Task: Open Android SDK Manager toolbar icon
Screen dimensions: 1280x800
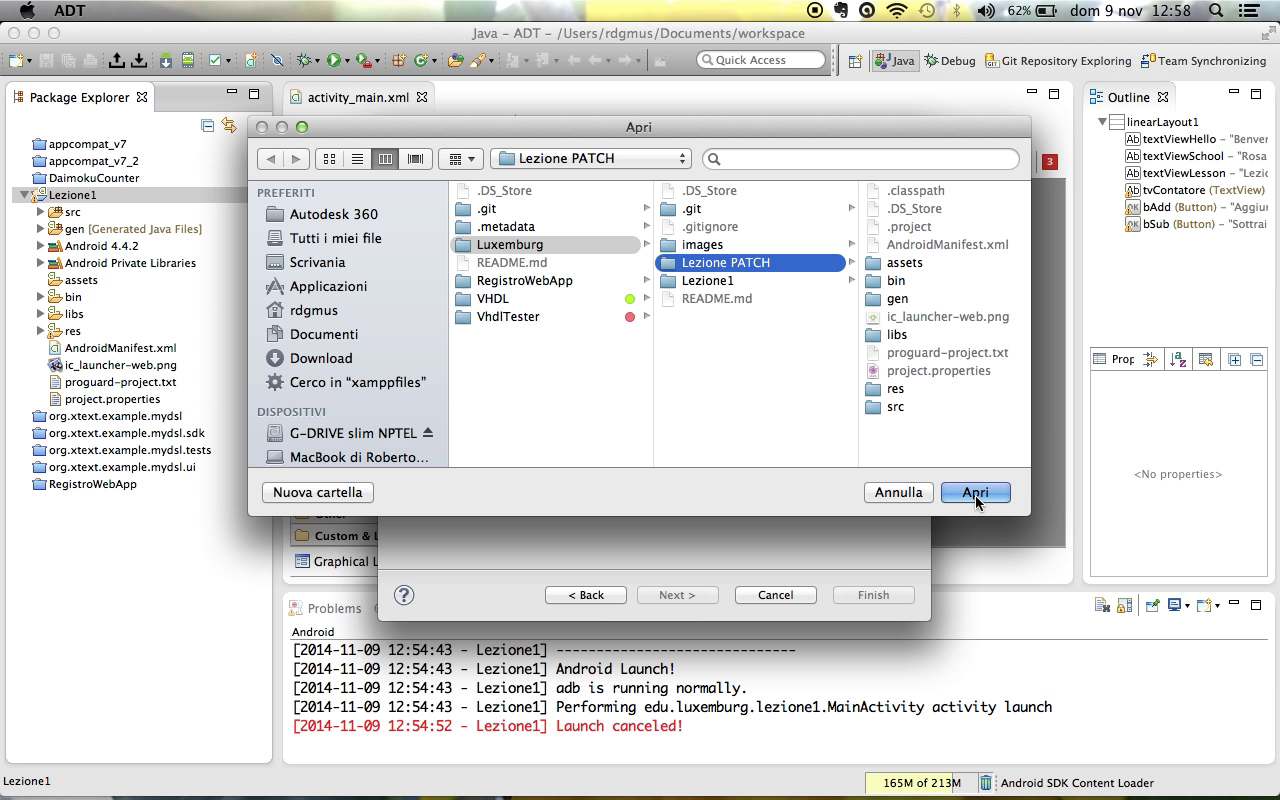Action: (x=165, y=60)
